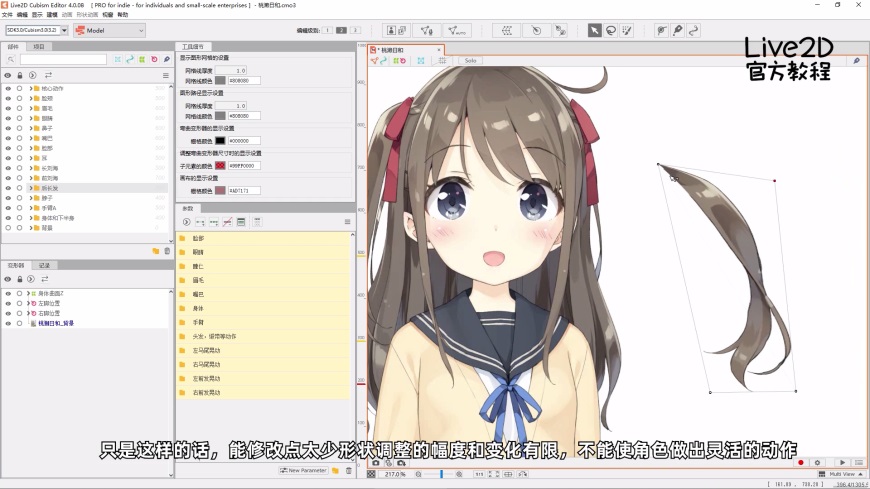The height and width of the screenshot is (489, 870).
Task: Toggle parts header lock icon
Action: (x=20, y=75)
